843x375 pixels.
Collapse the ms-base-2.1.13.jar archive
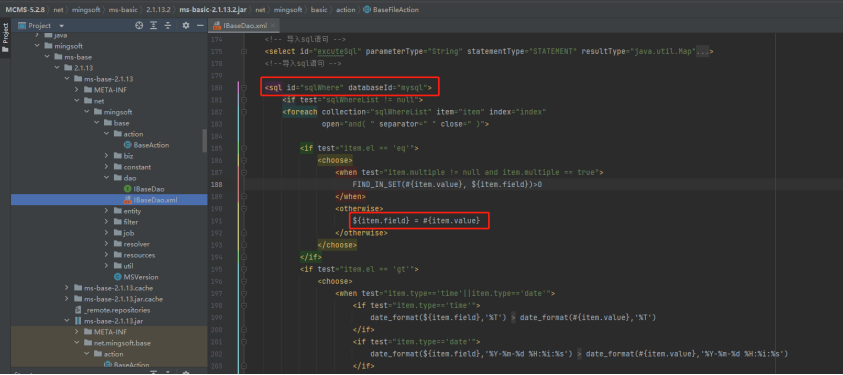(67, 321)
